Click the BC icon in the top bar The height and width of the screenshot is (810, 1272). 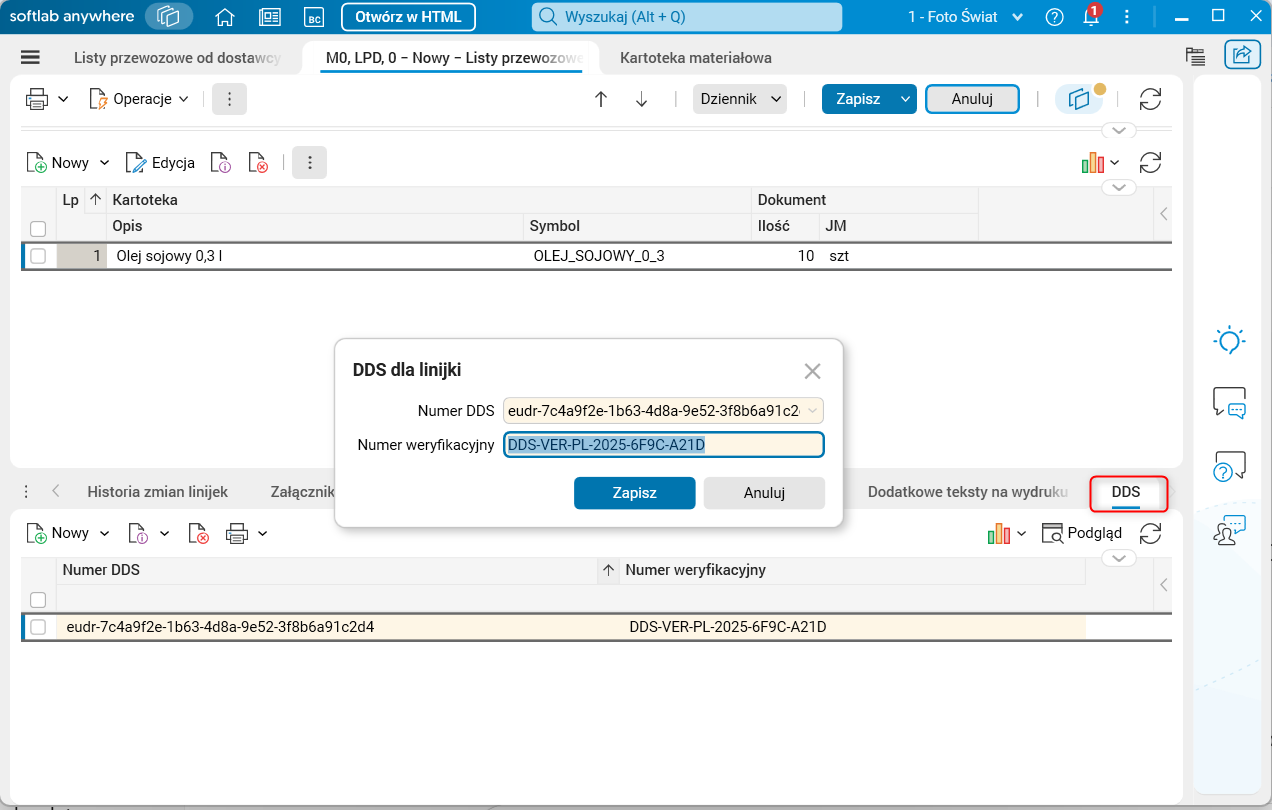(314, 17)
